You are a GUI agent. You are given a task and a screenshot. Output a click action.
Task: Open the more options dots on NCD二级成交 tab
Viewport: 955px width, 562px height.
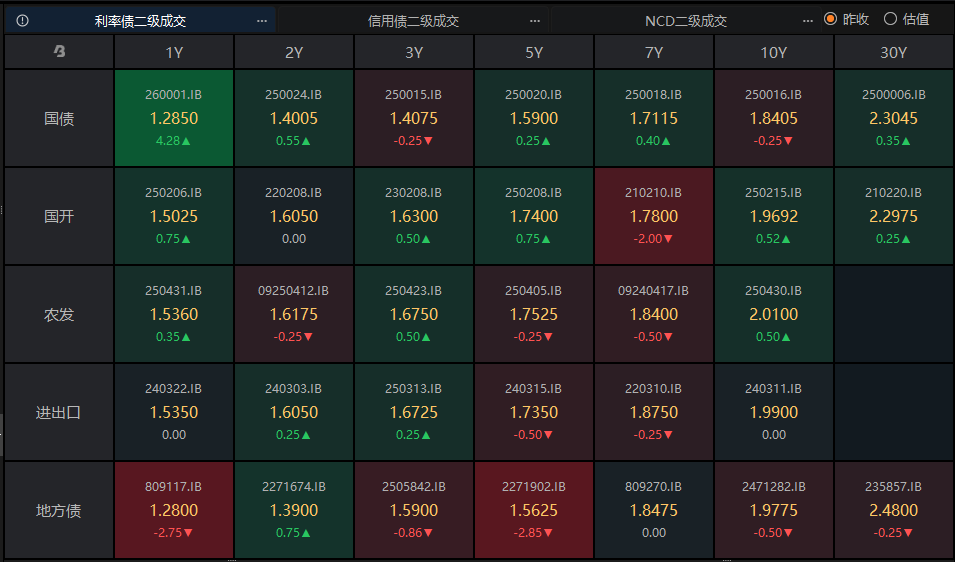[x=808, y=20]
